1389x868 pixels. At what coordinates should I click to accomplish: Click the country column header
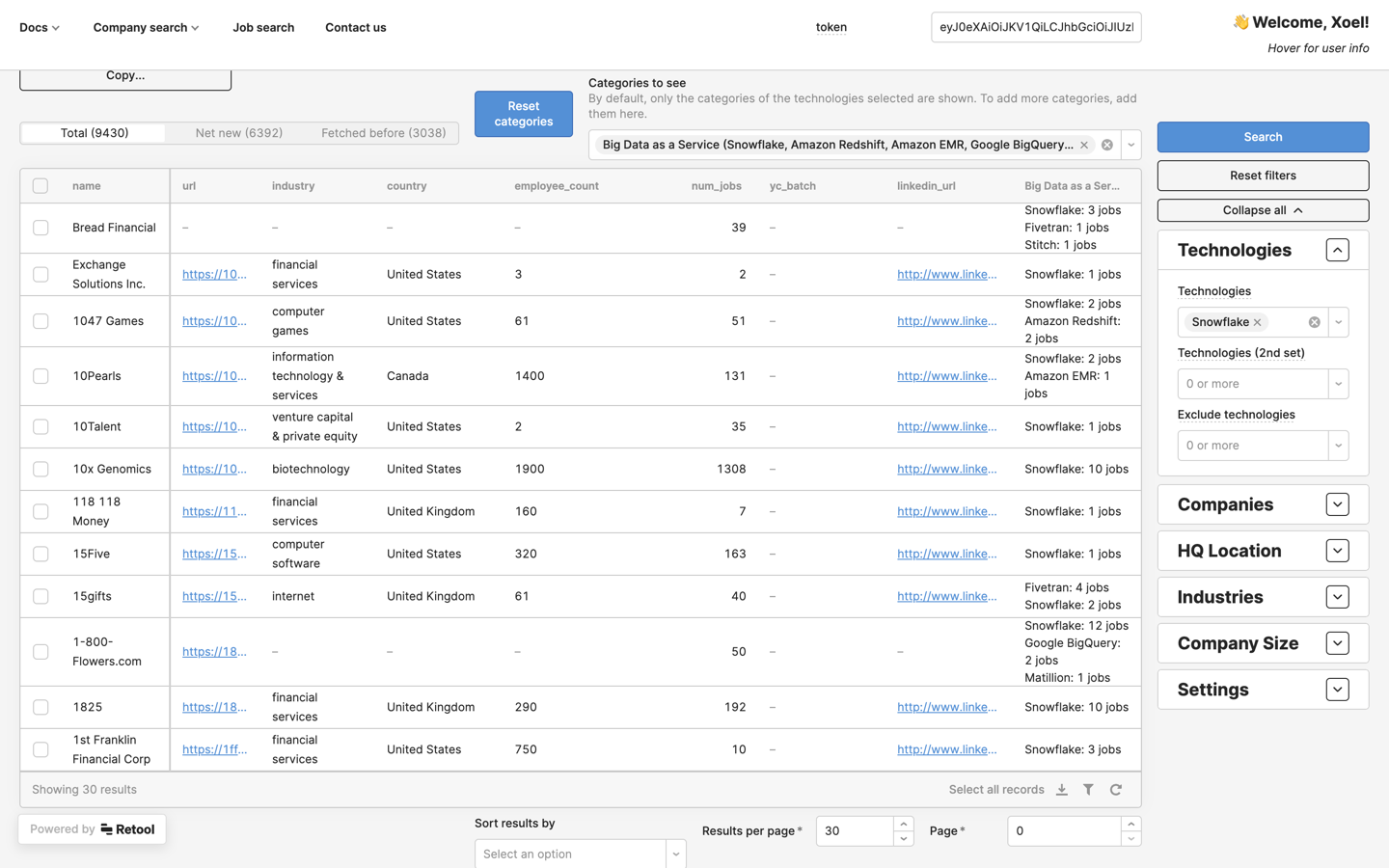[407, 186]
